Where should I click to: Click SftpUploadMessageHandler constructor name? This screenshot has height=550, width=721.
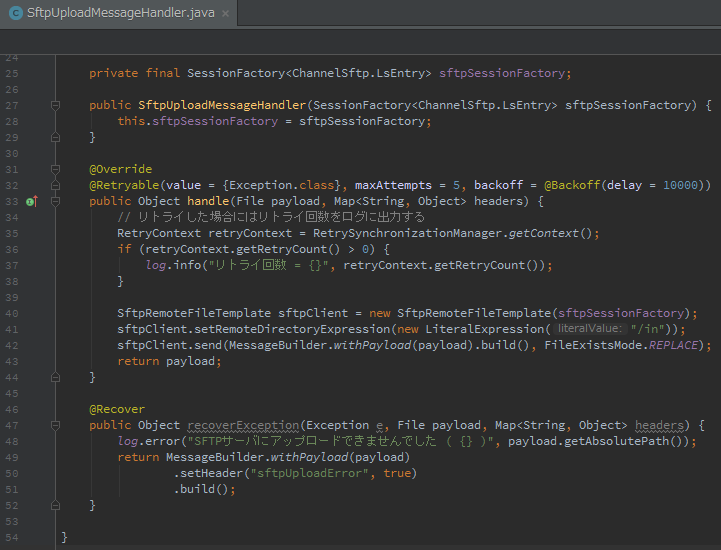(222, 105)
